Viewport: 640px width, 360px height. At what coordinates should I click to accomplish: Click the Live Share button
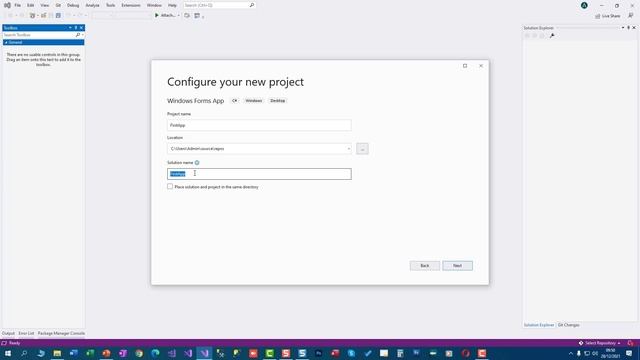pos(607,16)
